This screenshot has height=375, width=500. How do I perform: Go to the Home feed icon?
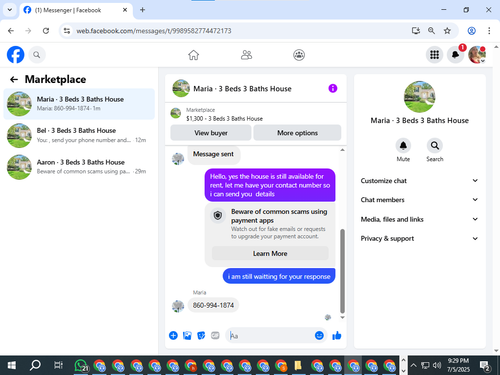[193, 55]
